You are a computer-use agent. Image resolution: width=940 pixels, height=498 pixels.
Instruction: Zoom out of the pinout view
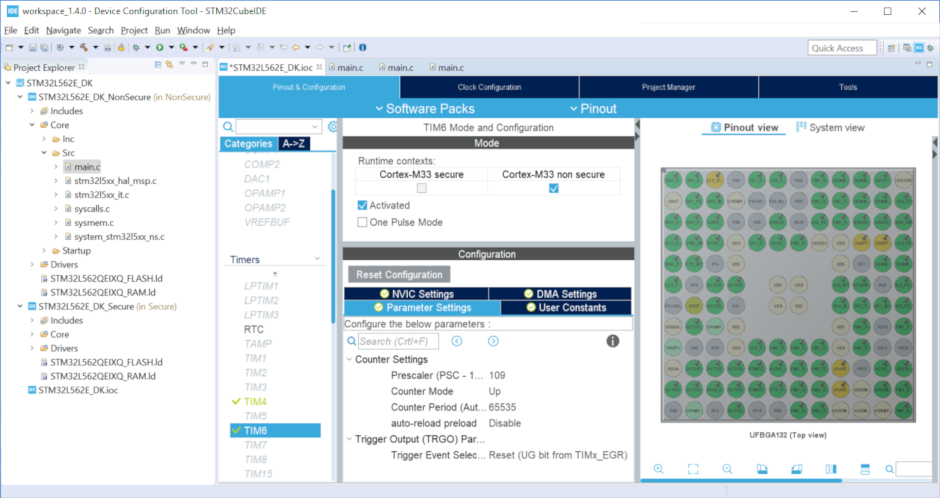point(727,469)
